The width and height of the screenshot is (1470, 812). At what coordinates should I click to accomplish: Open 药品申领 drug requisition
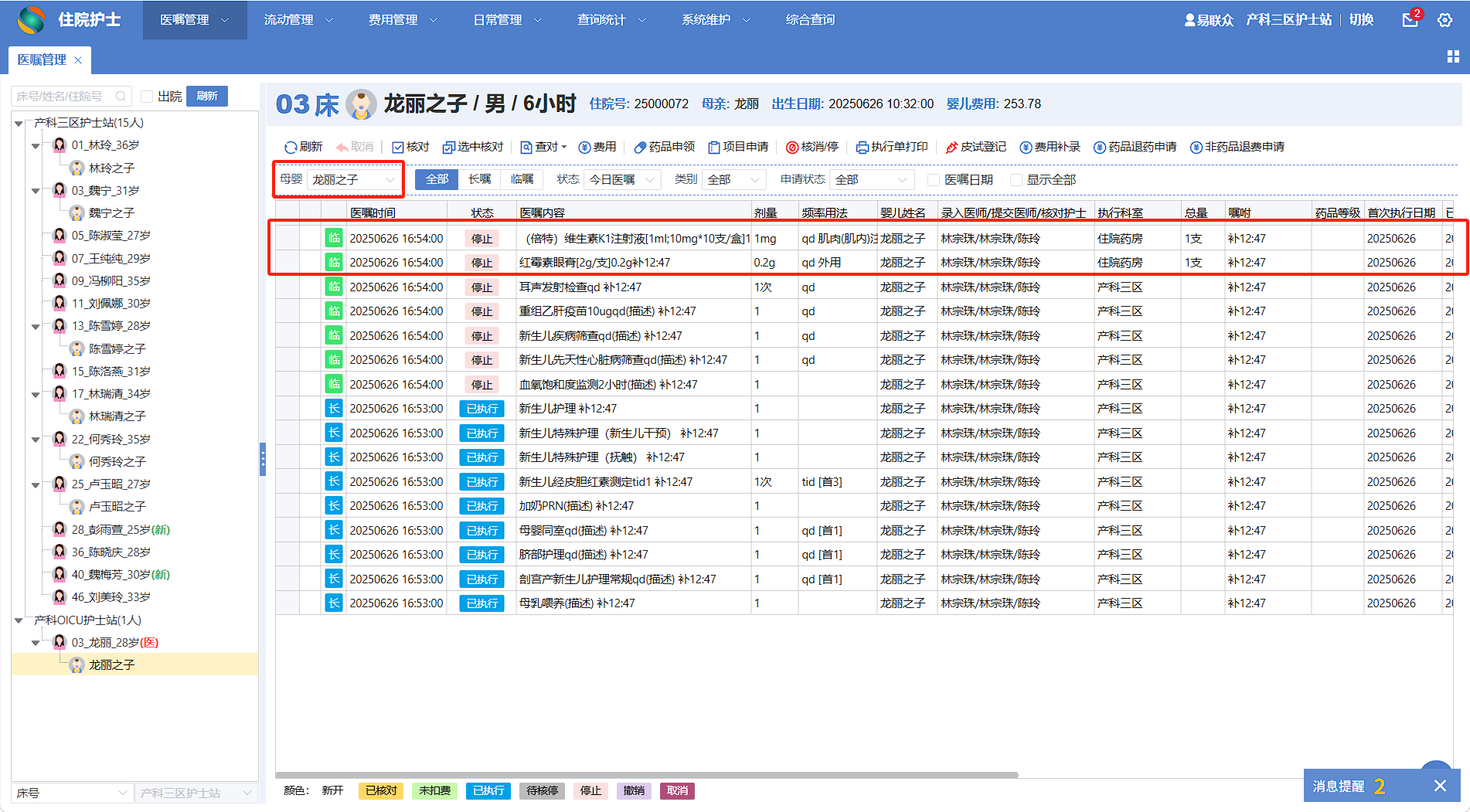coord(664,147)
